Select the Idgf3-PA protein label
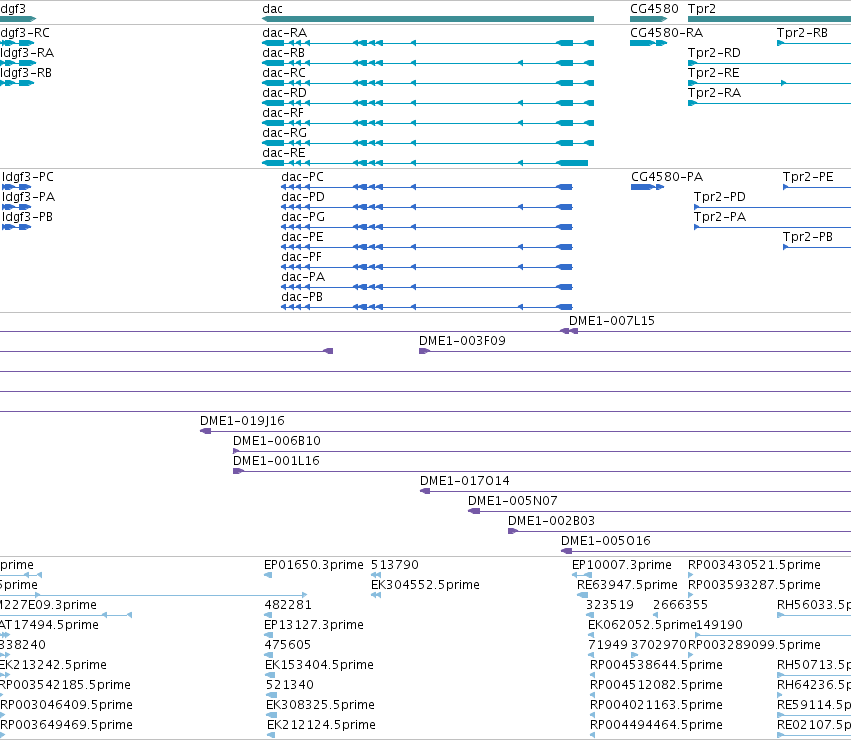Viewport: 851px width, 740px height. (28, 197)
